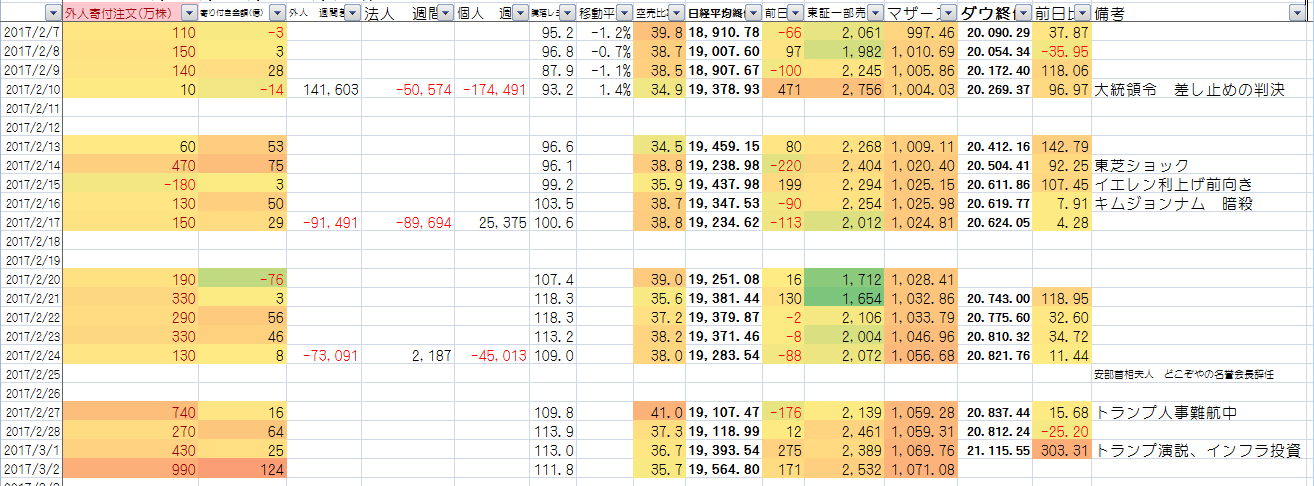This screenshot has width=1314, height=486.
Task: Expand the 東証一部売 column filter
Action: click(x=876, y=13)
